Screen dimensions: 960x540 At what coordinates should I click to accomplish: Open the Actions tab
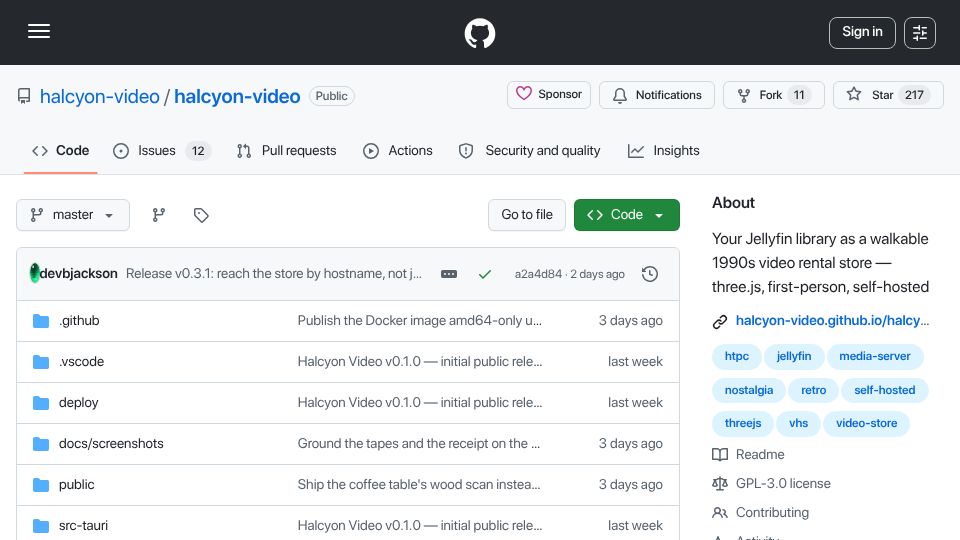tap(397, 151)
